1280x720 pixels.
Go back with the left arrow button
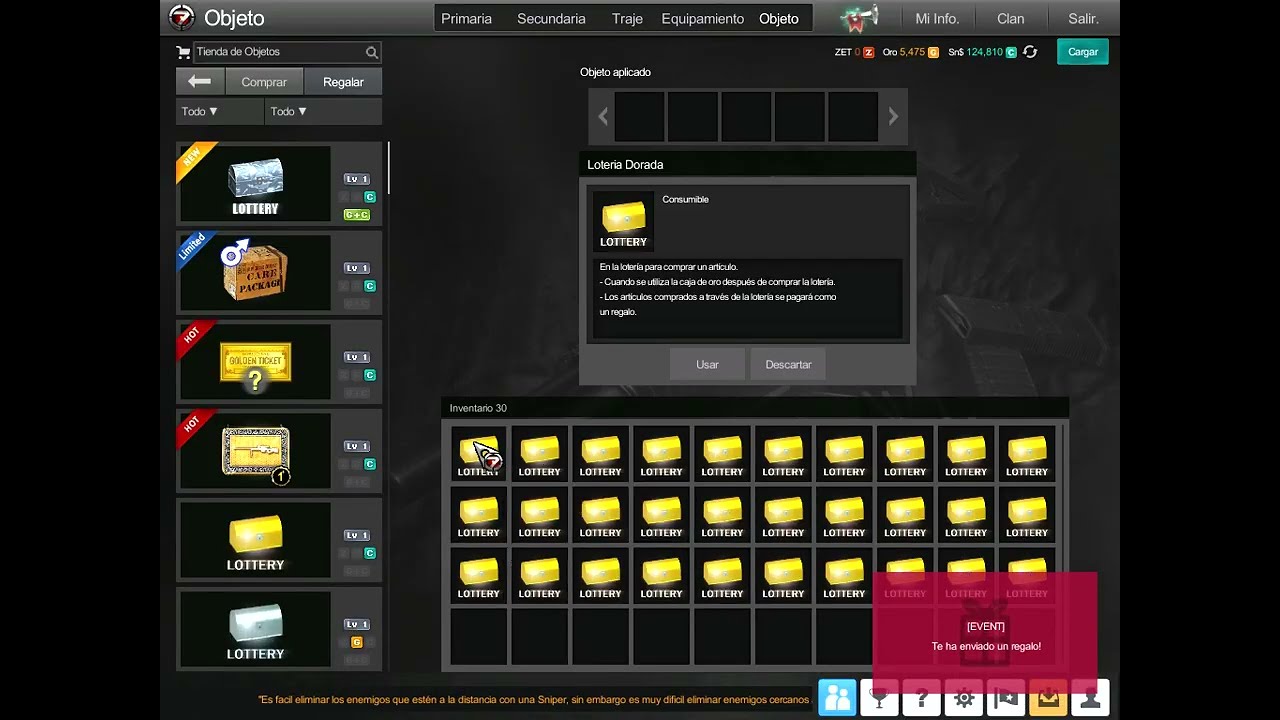tap(199, 82)
